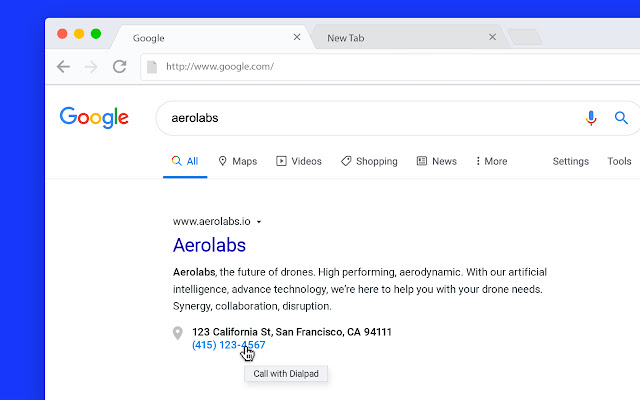Open the Settings menu
This screenshot has height=400, width=640.
click(x=570, y=161)
